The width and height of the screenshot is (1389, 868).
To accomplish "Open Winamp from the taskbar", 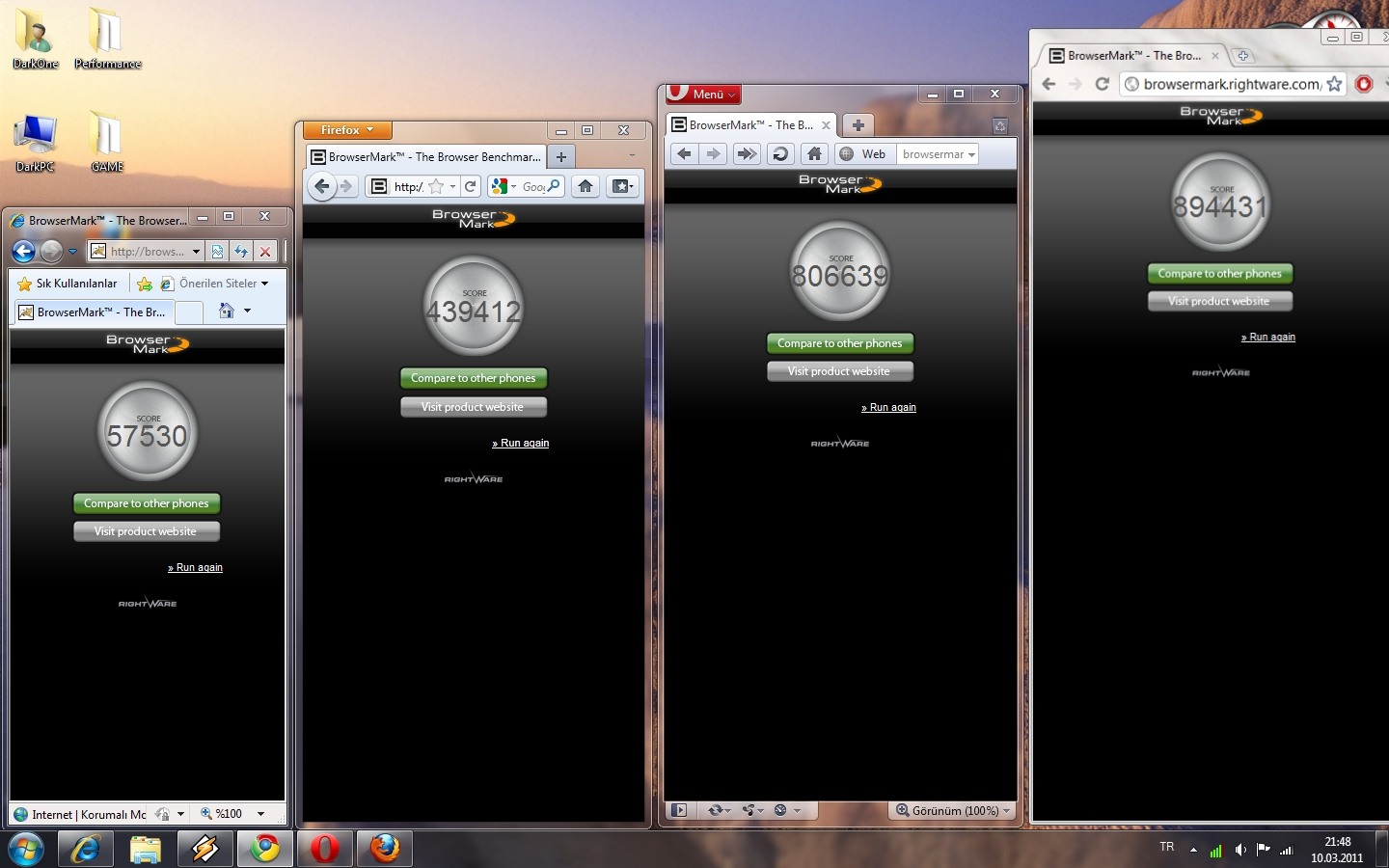I will tap(205, 849).
